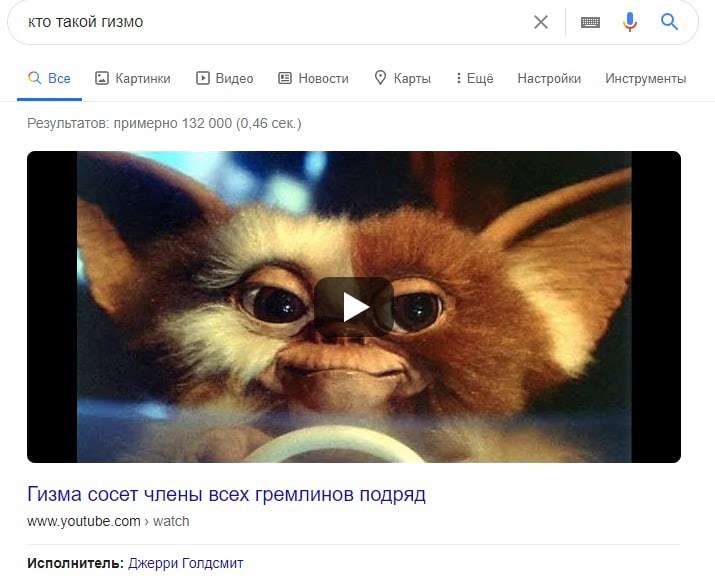This screenshot has width=715, height=581.
Task: Expand the 'Ещё' menu
Action: click(x=474, y=78)
